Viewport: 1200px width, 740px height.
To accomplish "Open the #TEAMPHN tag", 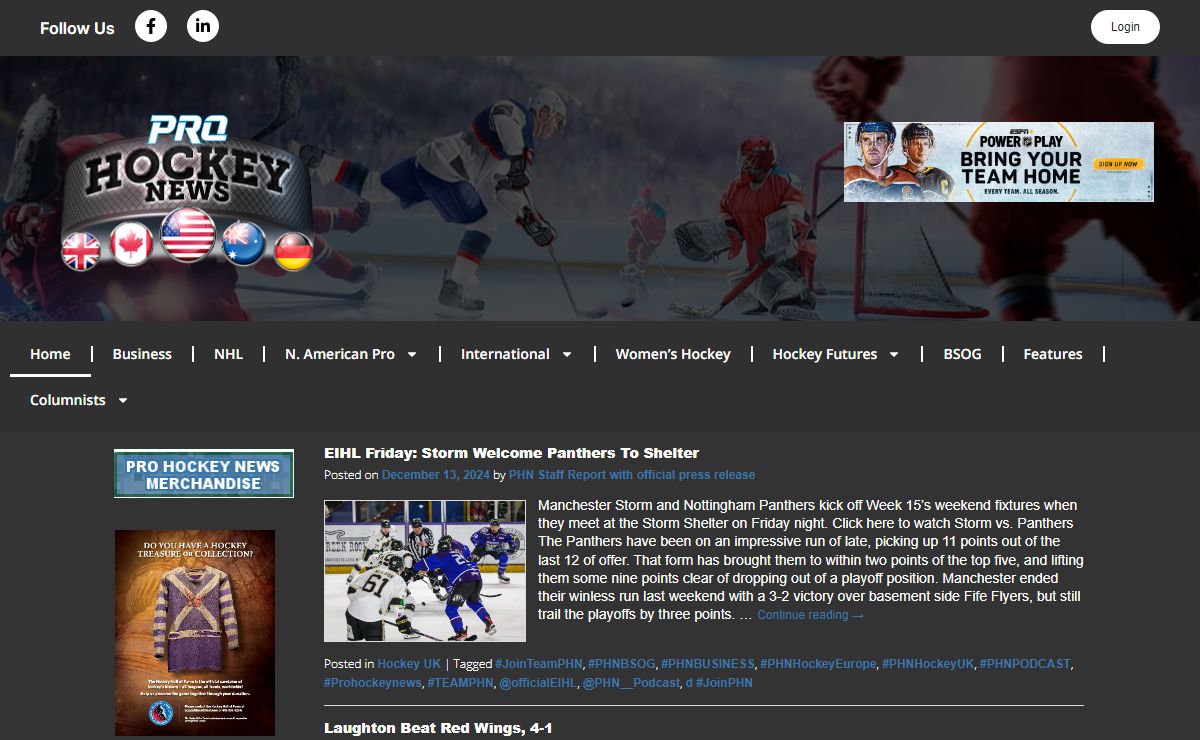I will click(460, 683).
